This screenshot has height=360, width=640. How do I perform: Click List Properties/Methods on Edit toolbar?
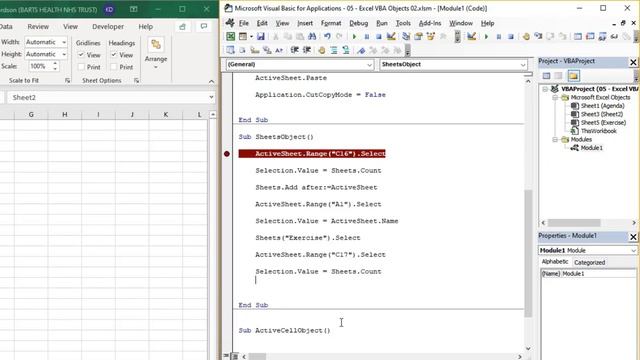pos(231,50)
